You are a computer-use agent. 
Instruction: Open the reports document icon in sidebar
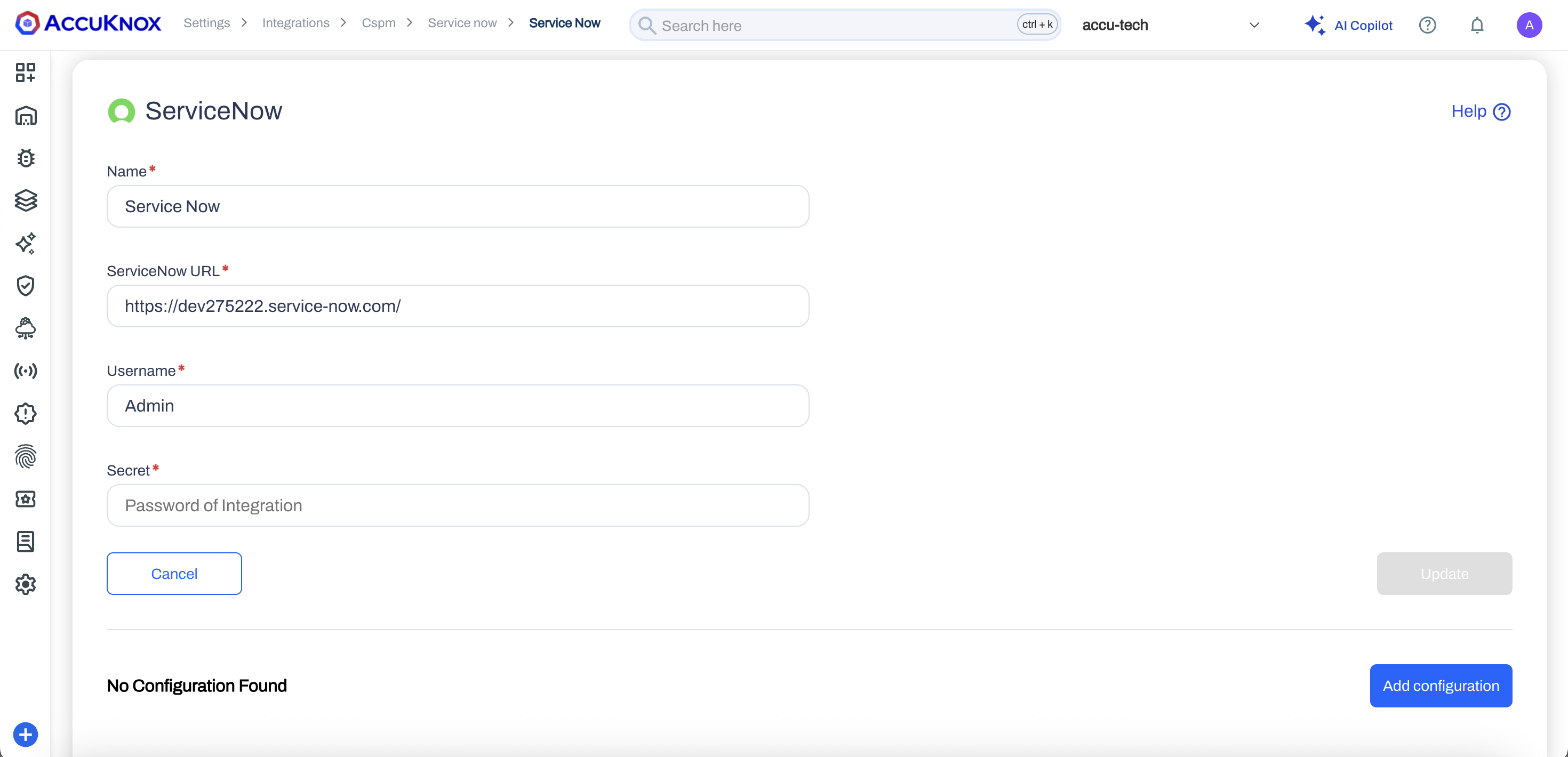click(26, 542)
